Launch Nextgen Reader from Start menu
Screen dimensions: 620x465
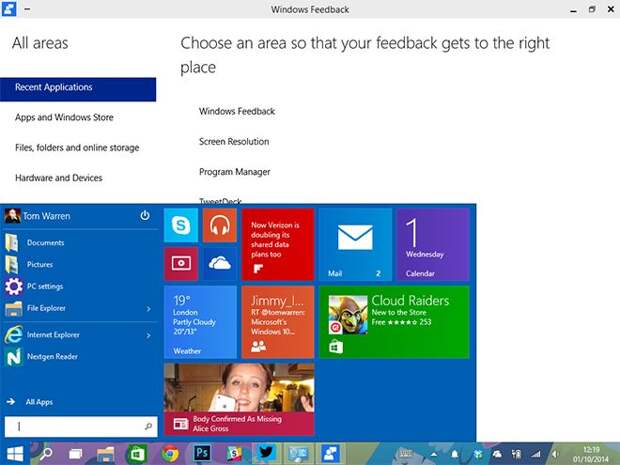click(x=52, y=357)
